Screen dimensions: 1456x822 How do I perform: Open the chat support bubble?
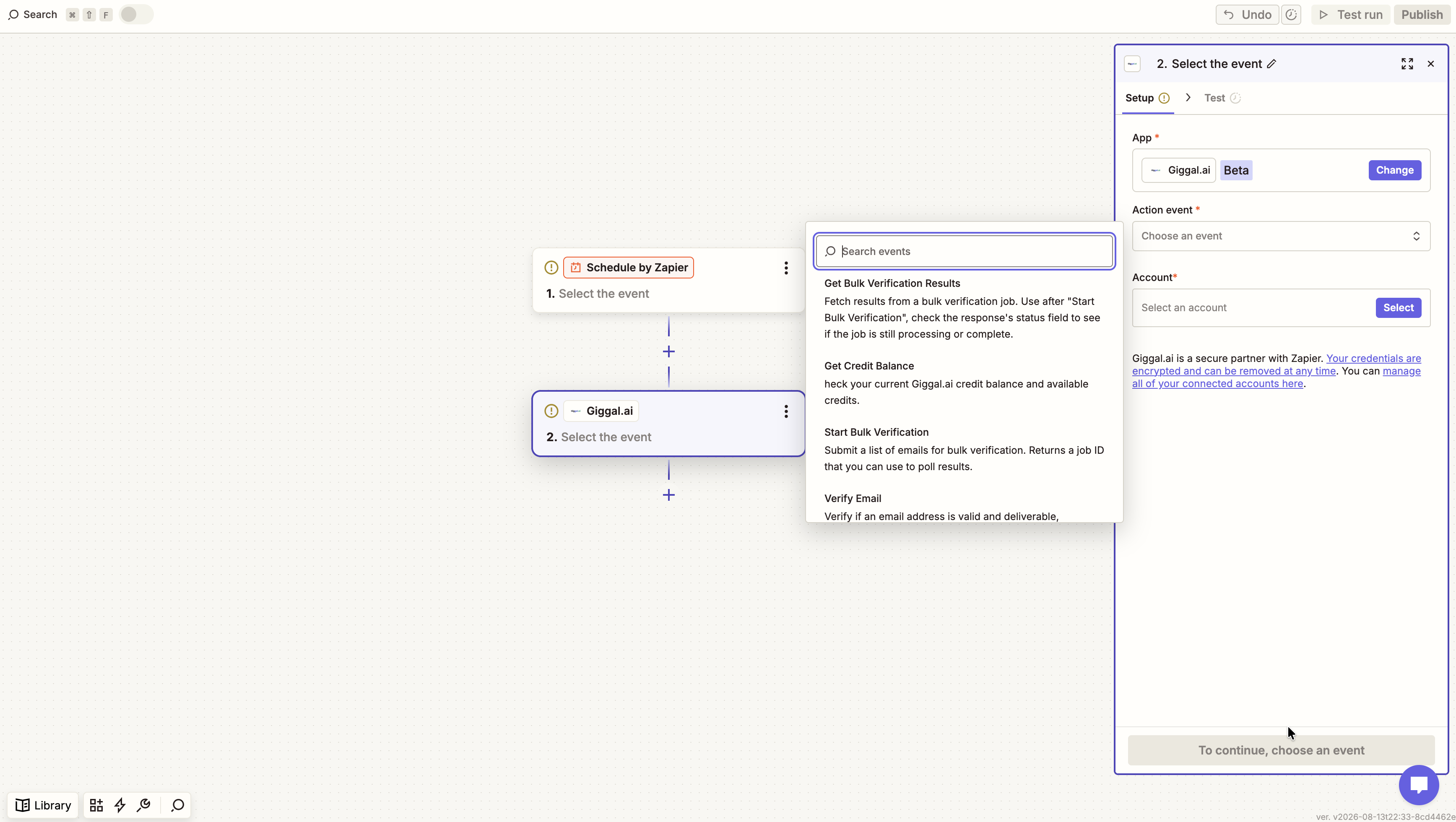click(x=1419, y=785)
